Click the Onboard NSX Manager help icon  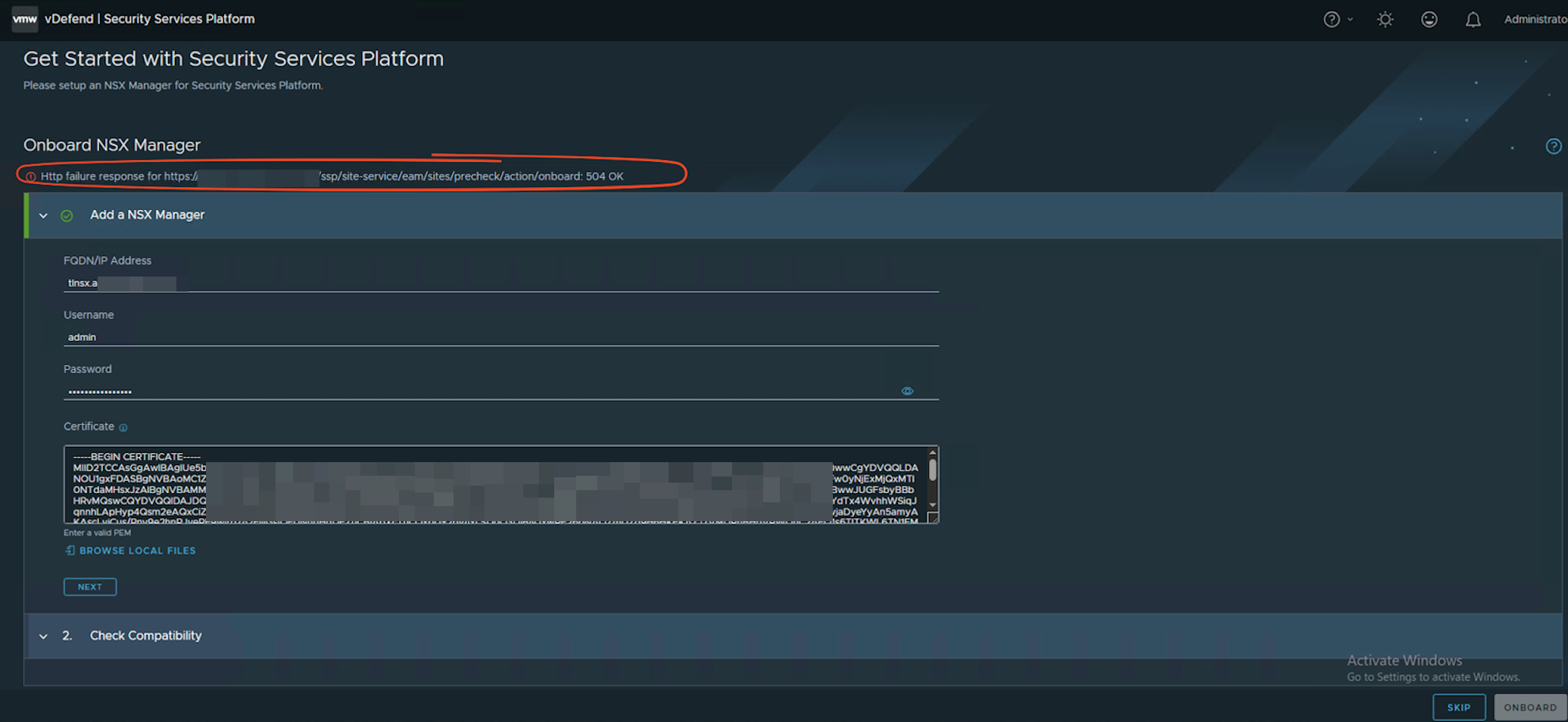(1553, 146)
